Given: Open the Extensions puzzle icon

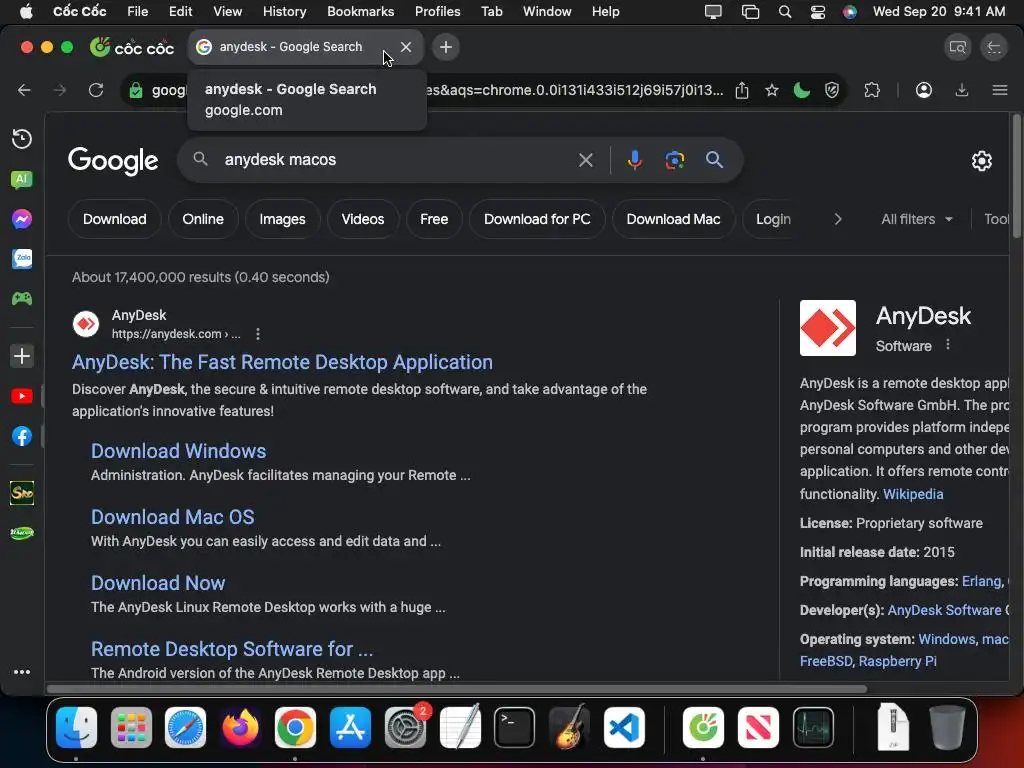Looking at the screenshot, I should 872,90.
